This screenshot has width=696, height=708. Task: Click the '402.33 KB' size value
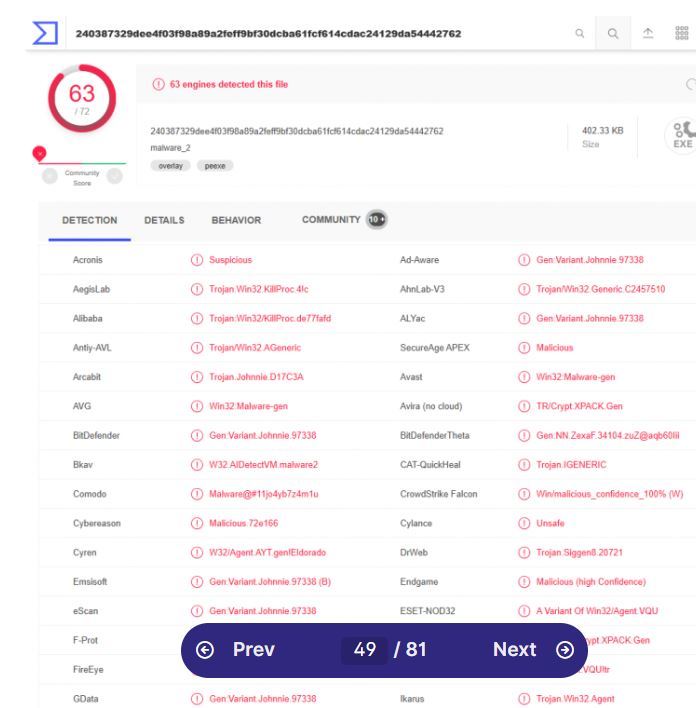click(603, 130)
